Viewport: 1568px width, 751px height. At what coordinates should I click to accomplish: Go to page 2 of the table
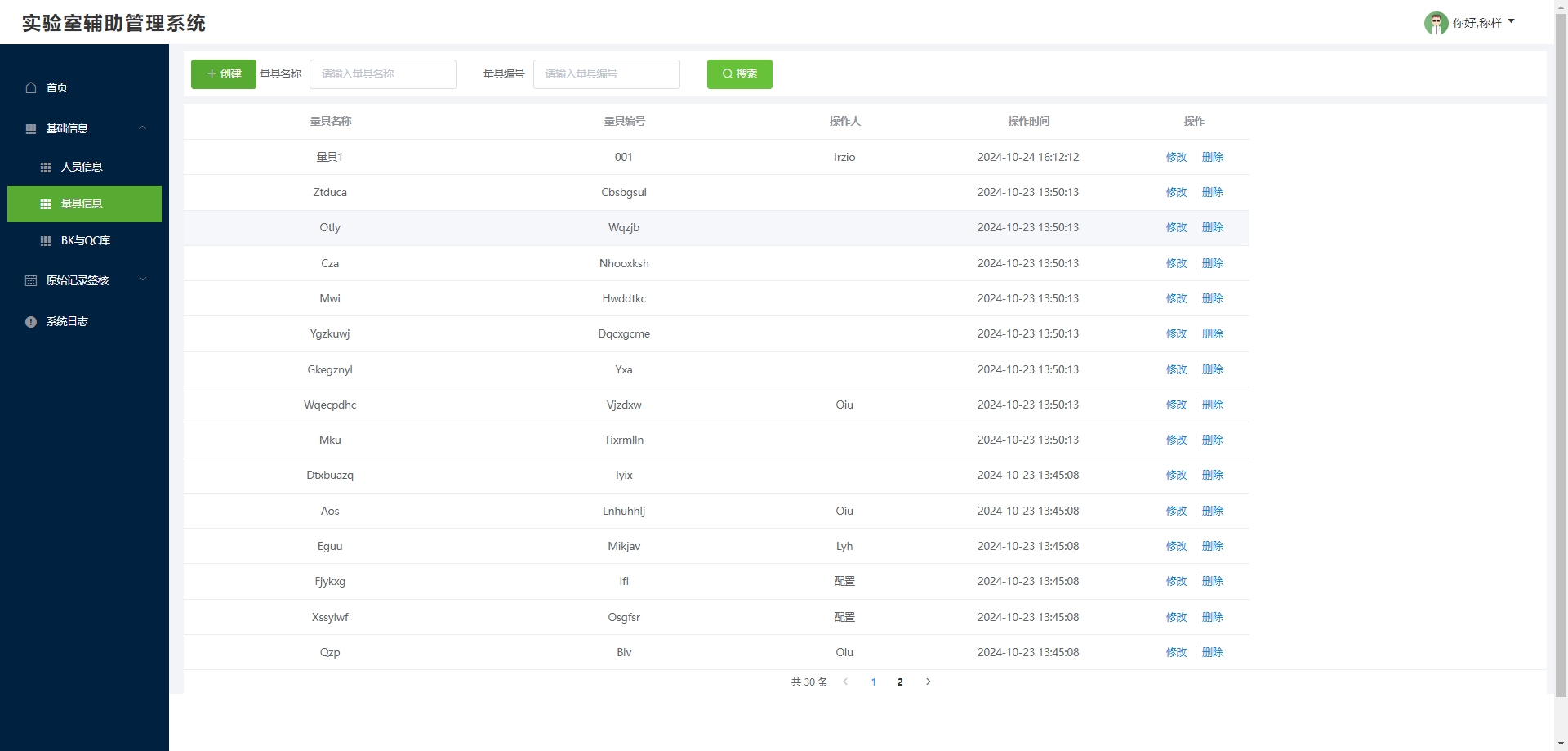(x=900, y=682)
